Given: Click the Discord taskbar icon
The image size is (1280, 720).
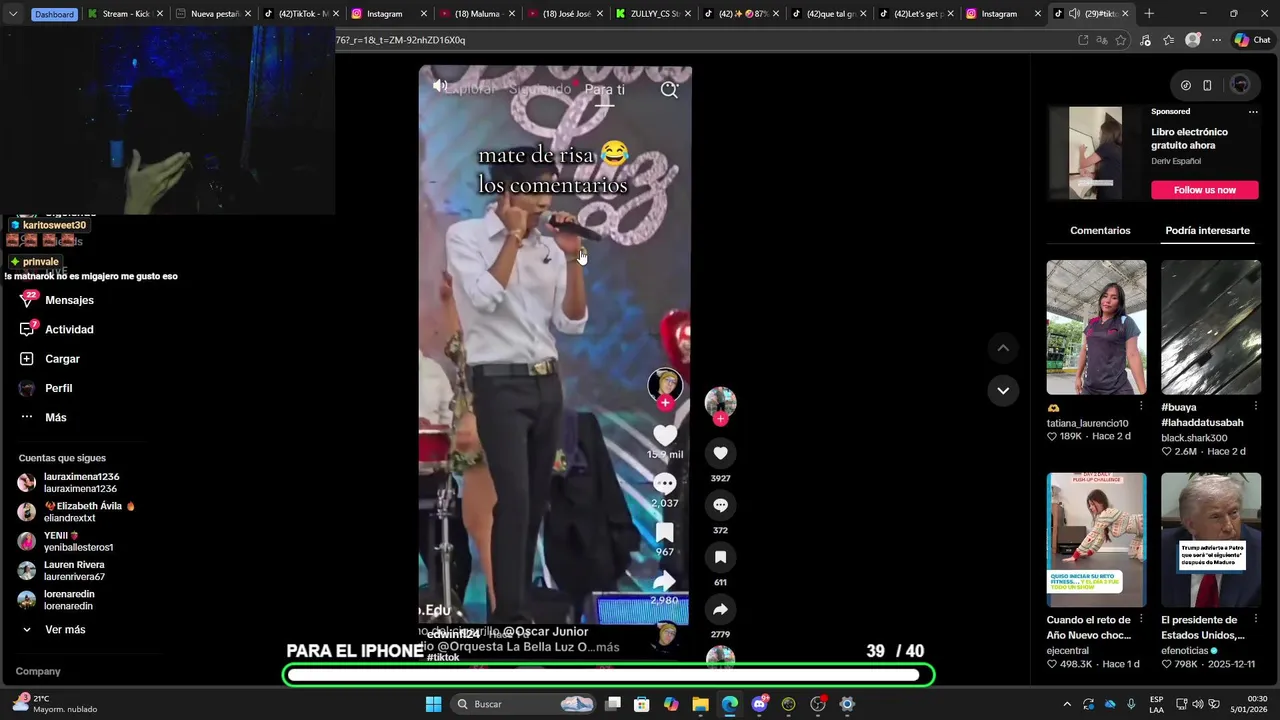Looking at the screenshot, I should [x=759, y=704].
